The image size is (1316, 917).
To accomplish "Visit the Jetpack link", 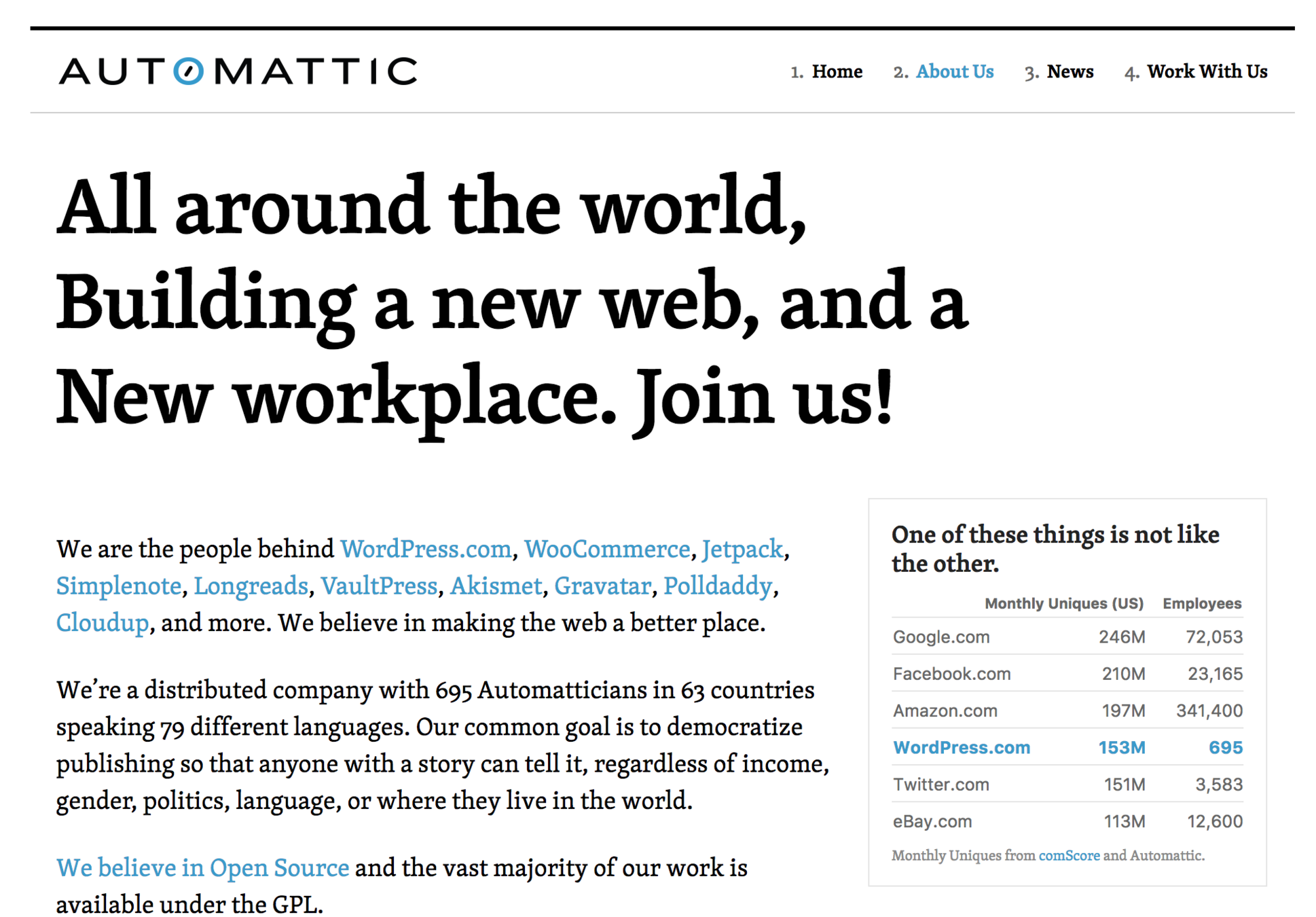I will pos(742,549).
